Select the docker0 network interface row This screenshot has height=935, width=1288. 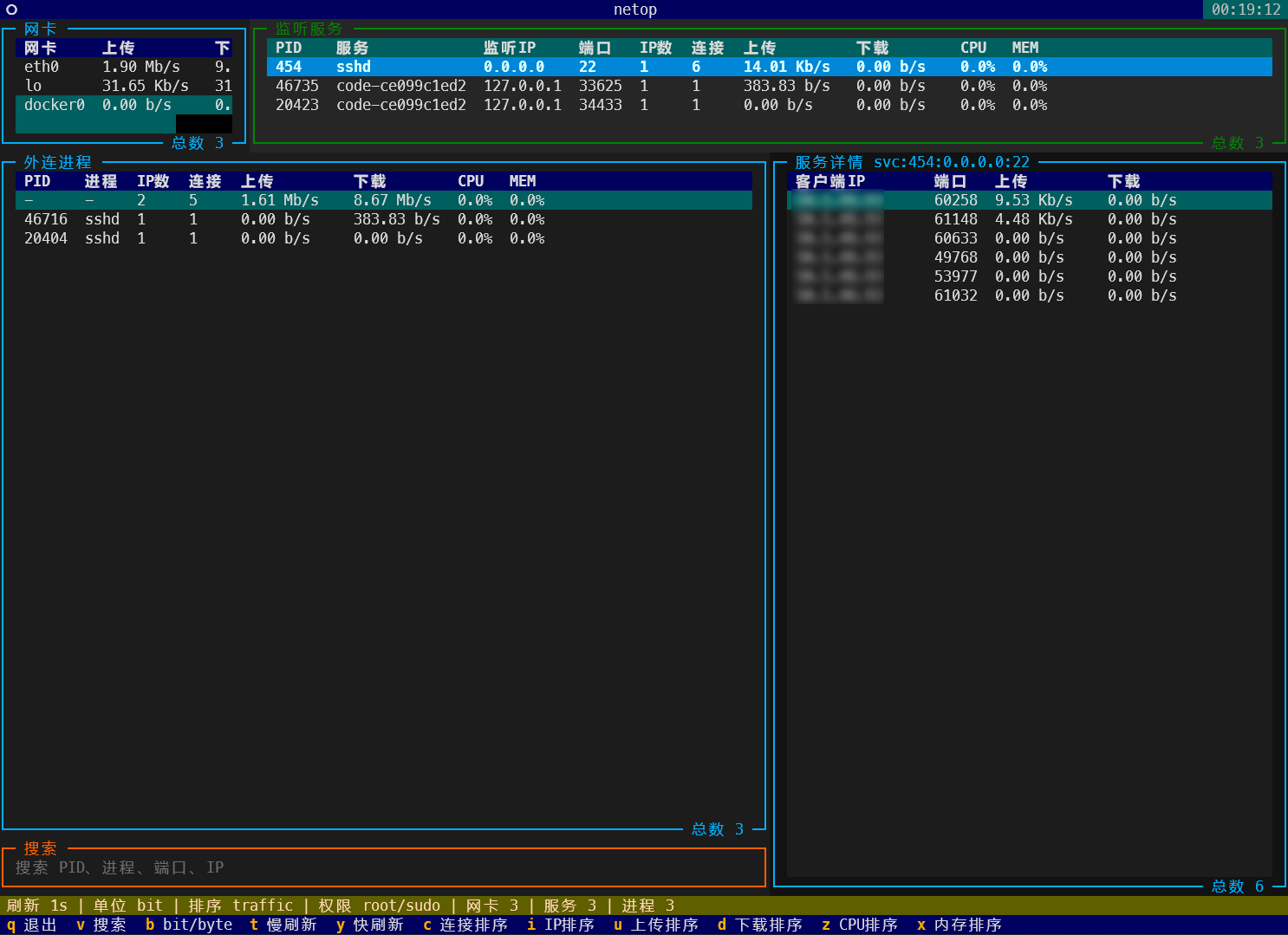(x=124, y=105)
